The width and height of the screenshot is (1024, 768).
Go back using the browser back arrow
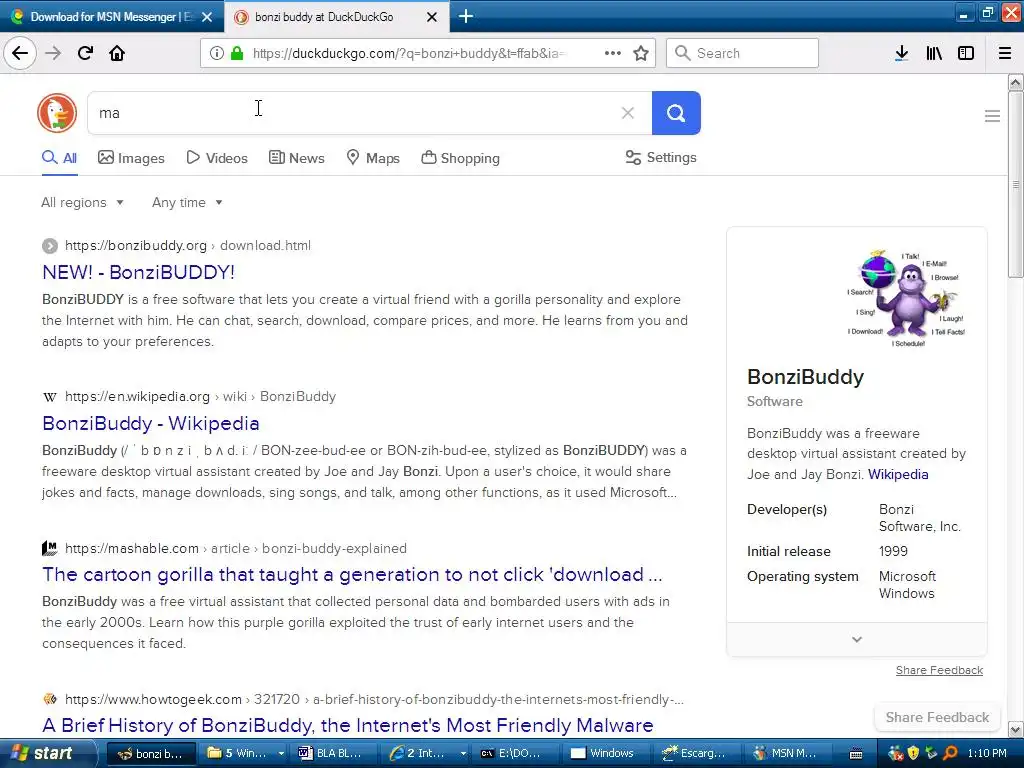[x=20, y=53]
